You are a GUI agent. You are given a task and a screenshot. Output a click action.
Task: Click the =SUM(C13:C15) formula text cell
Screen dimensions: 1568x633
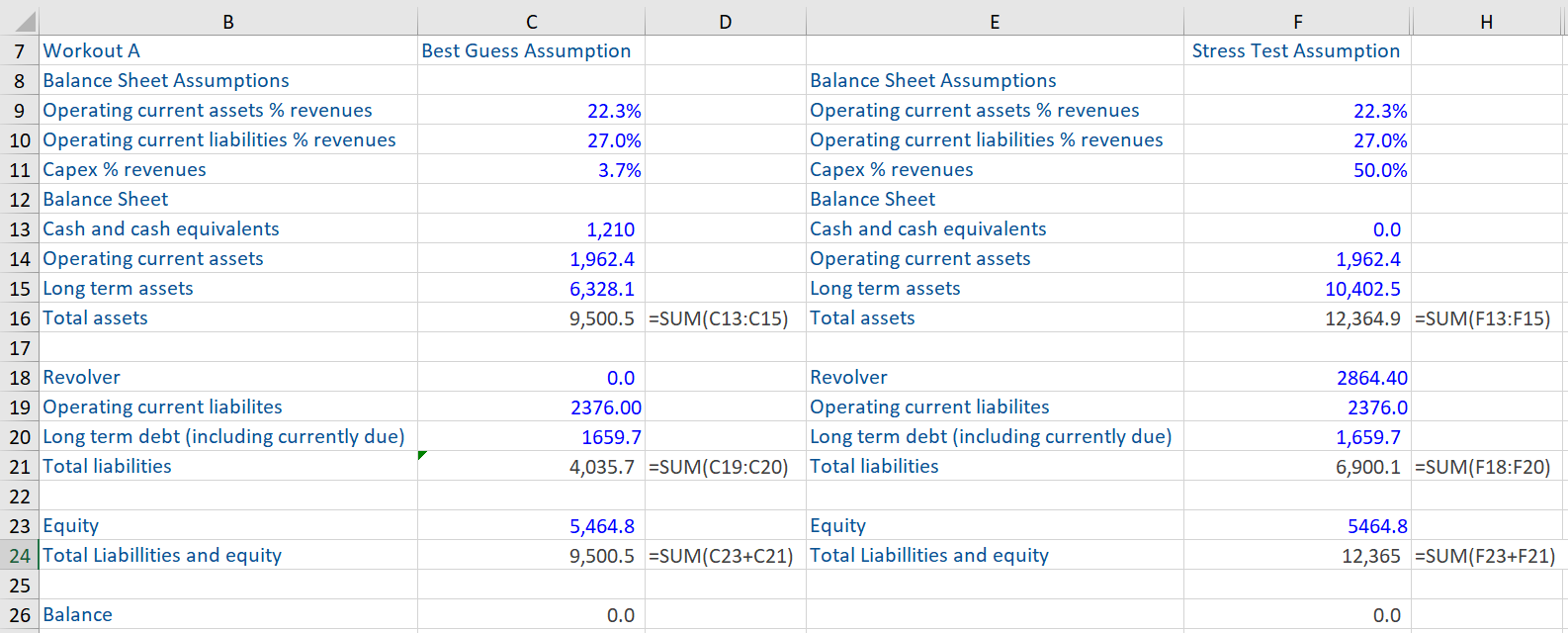pos(719,318)
